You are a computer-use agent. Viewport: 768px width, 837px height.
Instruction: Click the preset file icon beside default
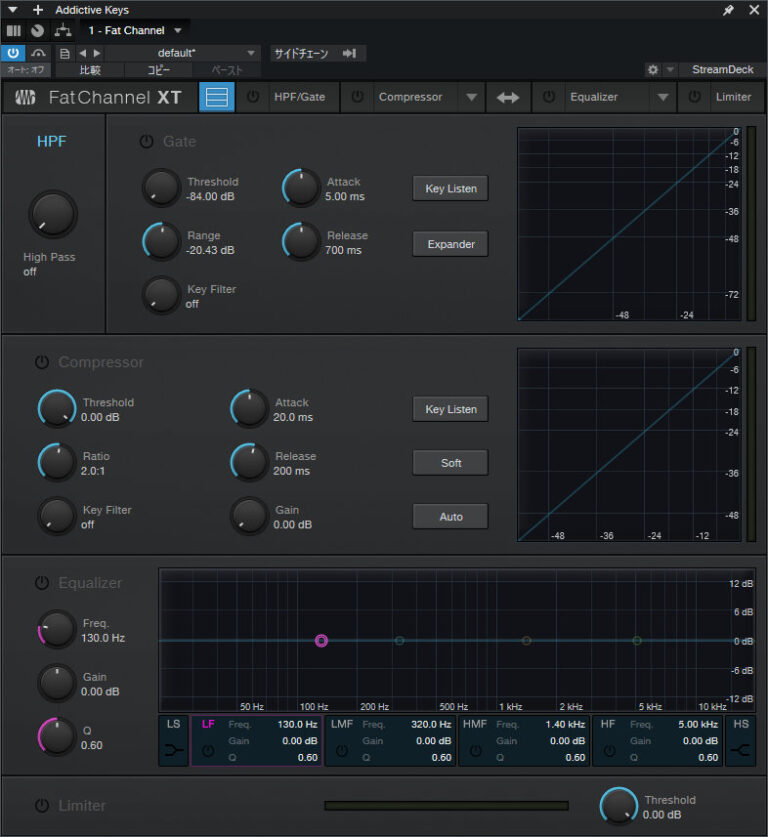65,54
